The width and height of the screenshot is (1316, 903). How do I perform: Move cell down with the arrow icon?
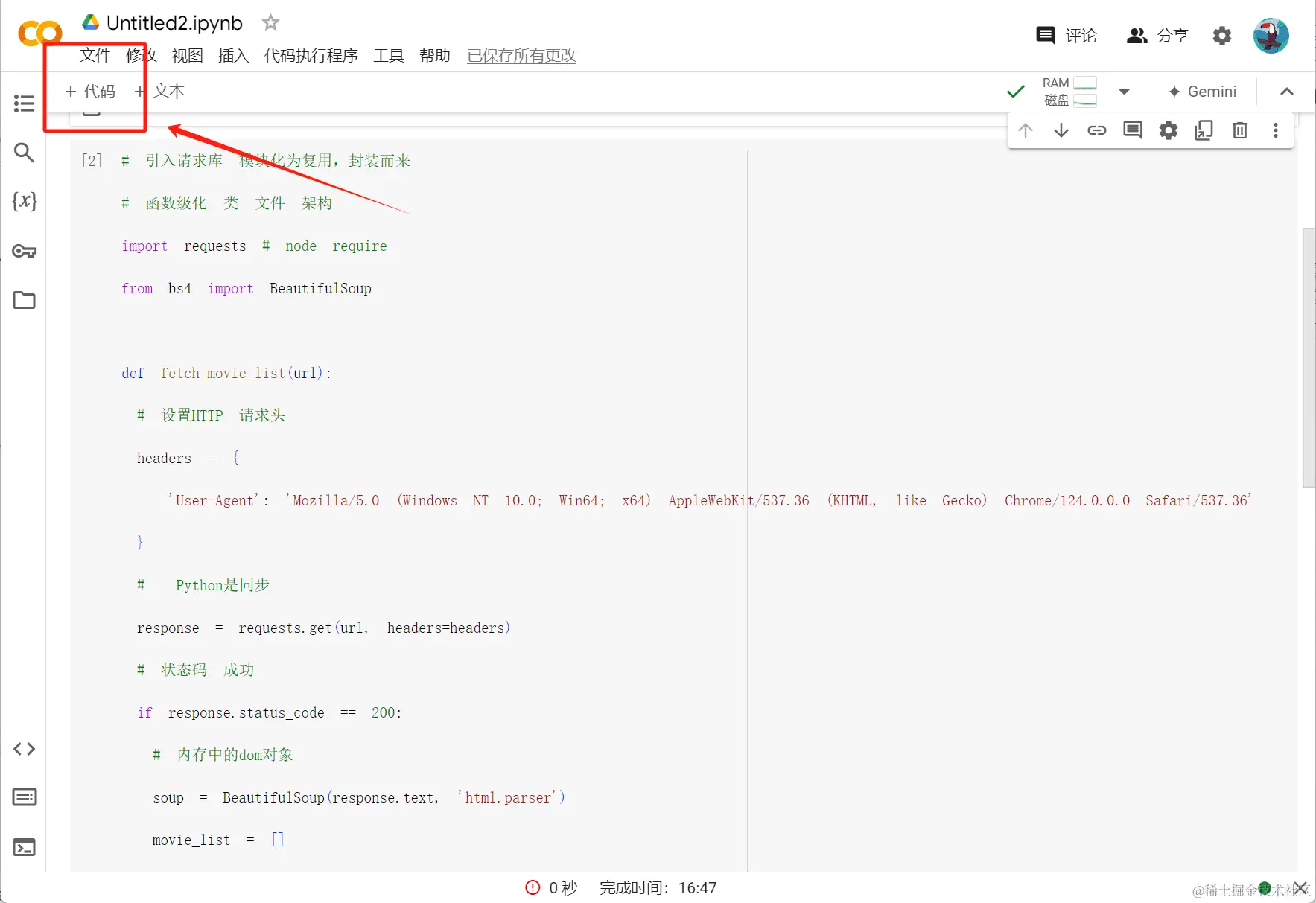point(1061,130)
